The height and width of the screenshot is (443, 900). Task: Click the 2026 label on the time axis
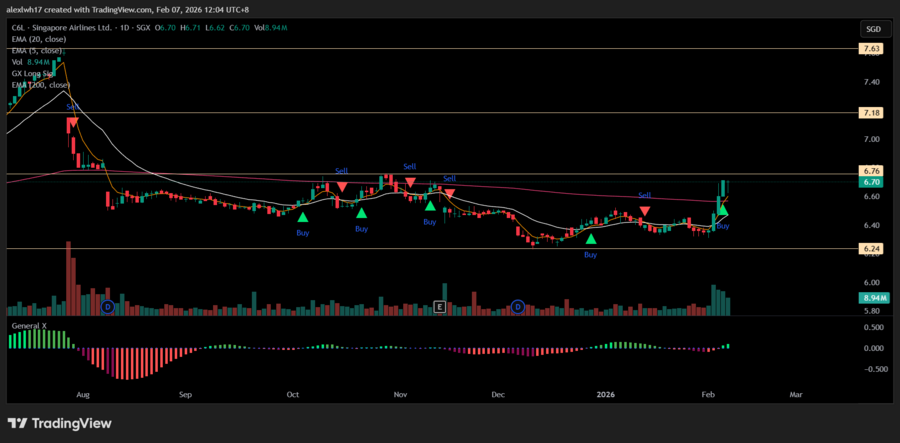(608, 394)
